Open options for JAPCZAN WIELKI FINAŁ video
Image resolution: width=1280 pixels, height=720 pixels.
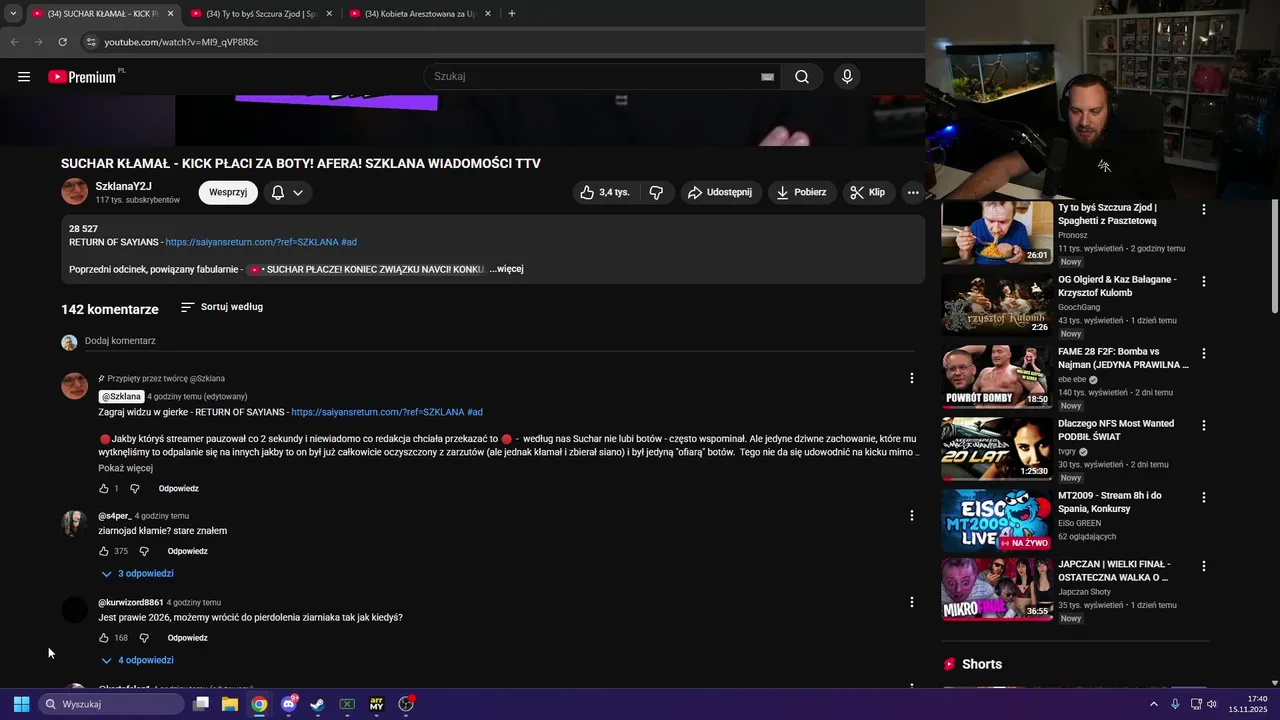click(x=1204, y=566)
